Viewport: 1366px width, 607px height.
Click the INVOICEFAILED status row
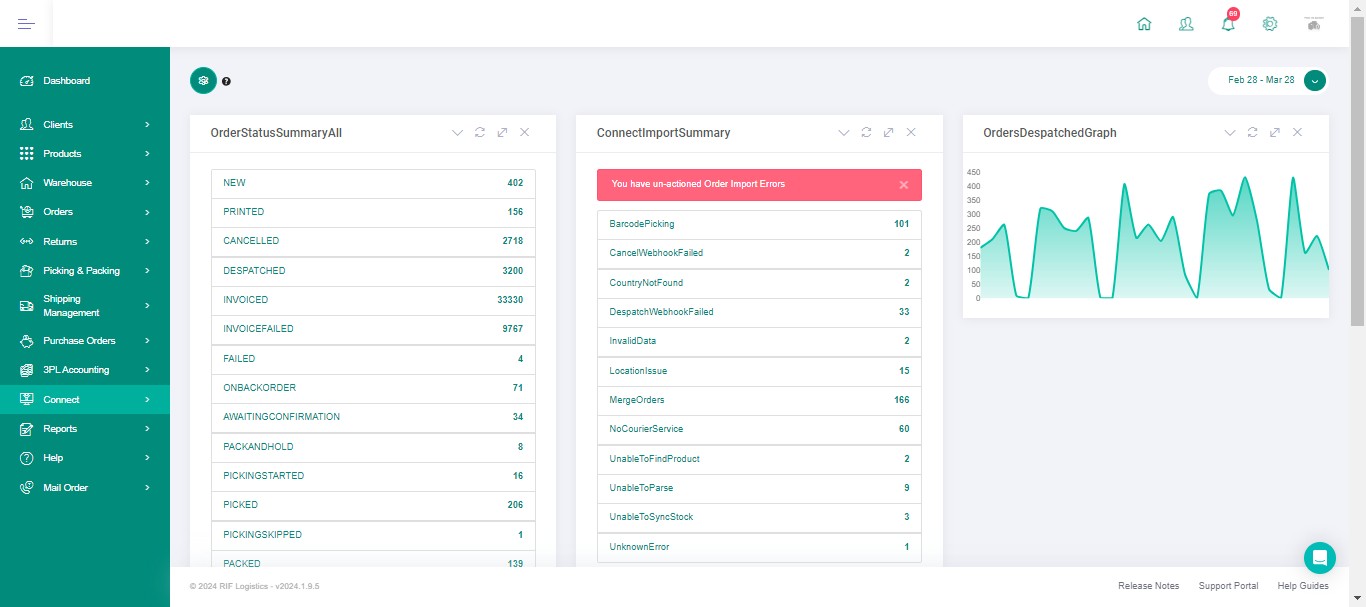373,330
